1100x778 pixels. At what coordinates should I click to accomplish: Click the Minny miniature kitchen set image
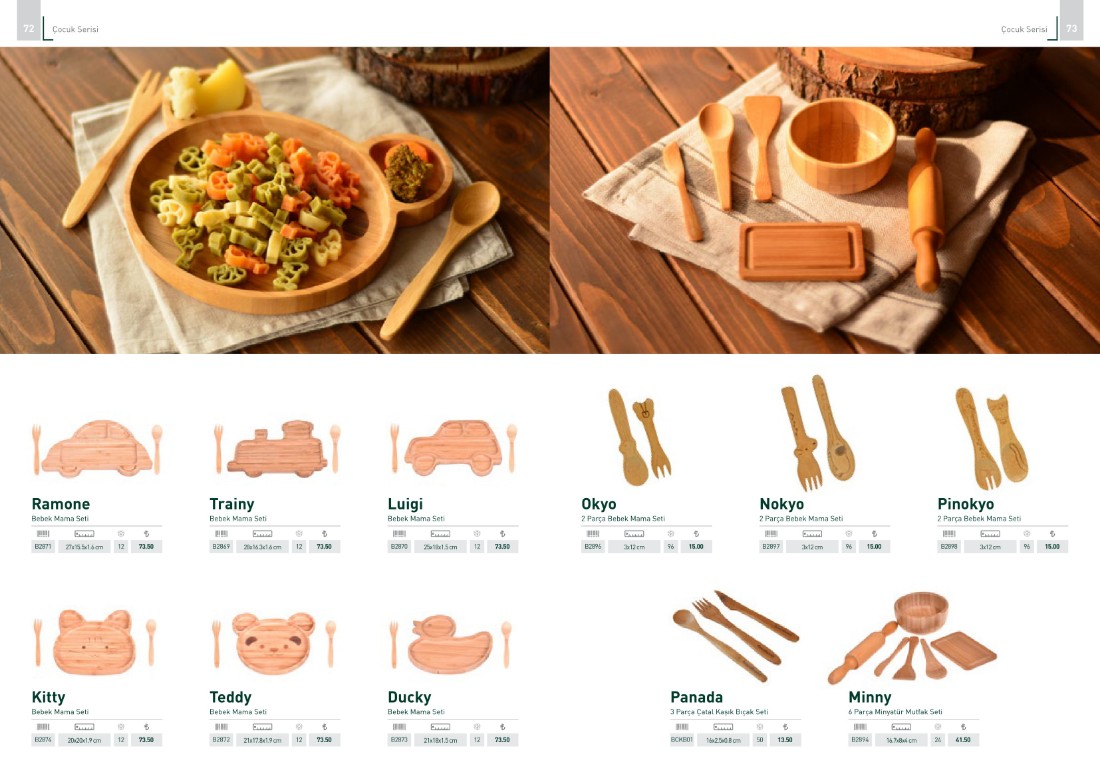tap(912, 637)
